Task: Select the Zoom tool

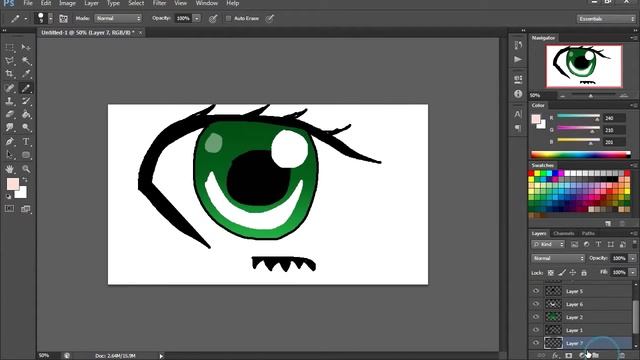Action: [26, 169]
